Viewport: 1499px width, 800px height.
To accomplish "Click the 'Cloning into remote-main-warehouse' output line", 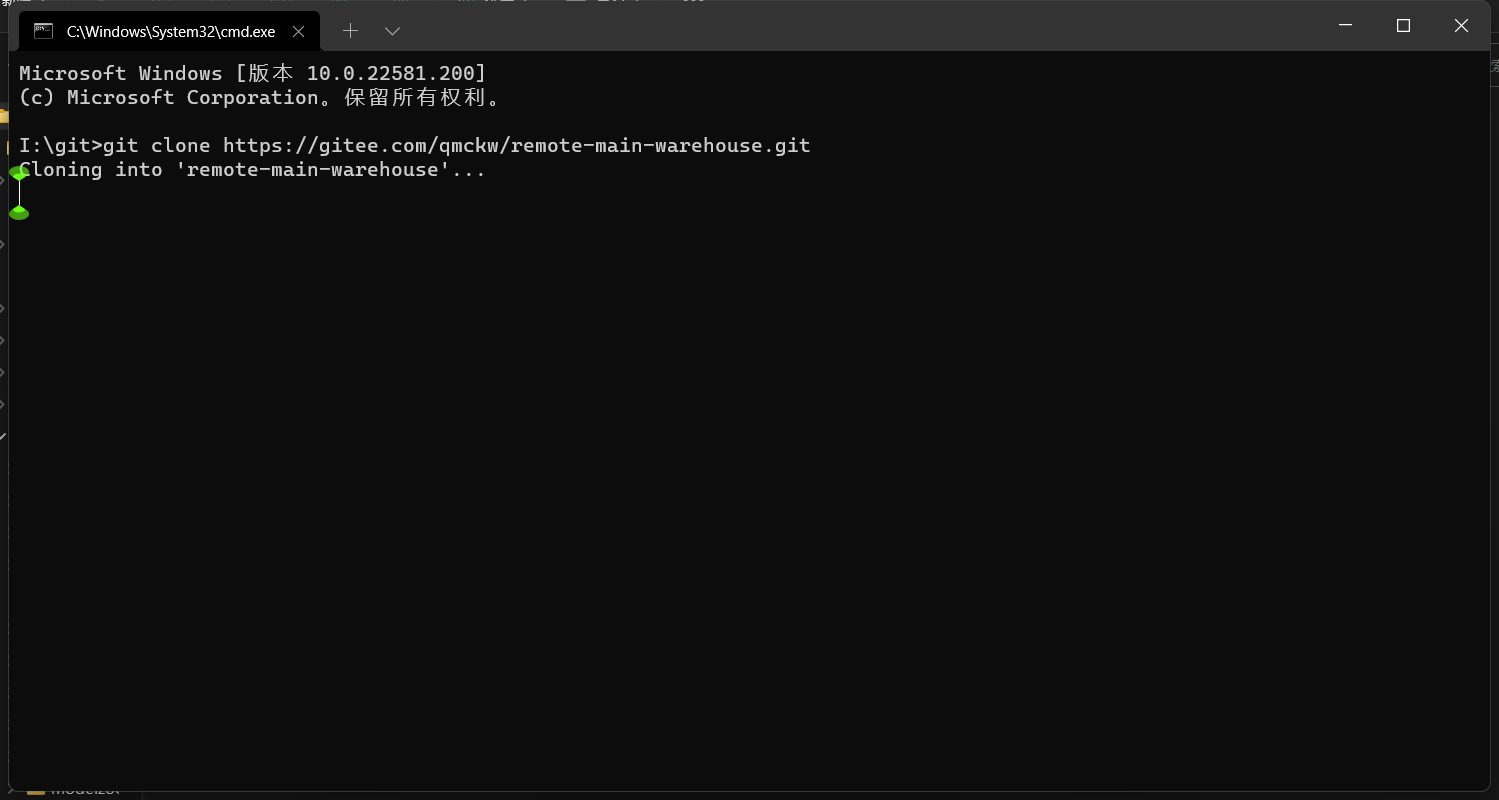I will pyautogui.click(x=250, y=169).
